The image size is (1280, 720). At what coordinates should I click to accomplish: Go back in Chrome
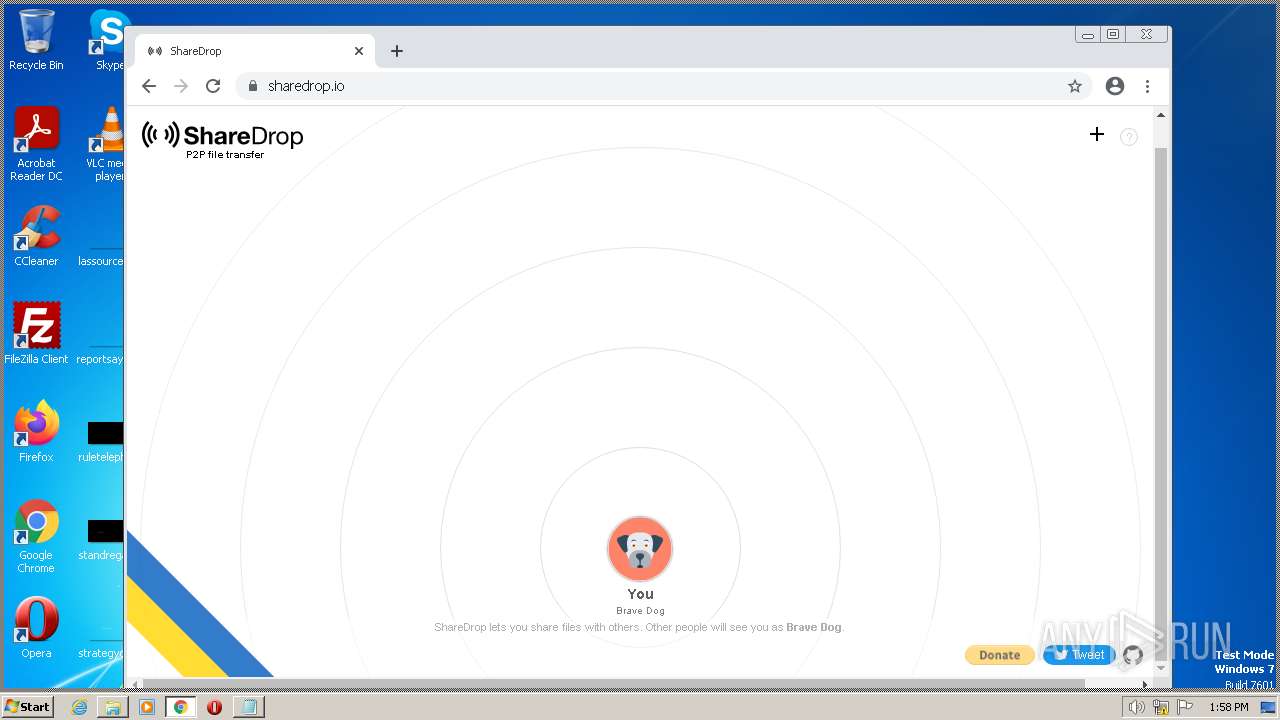tap(149, 86)
